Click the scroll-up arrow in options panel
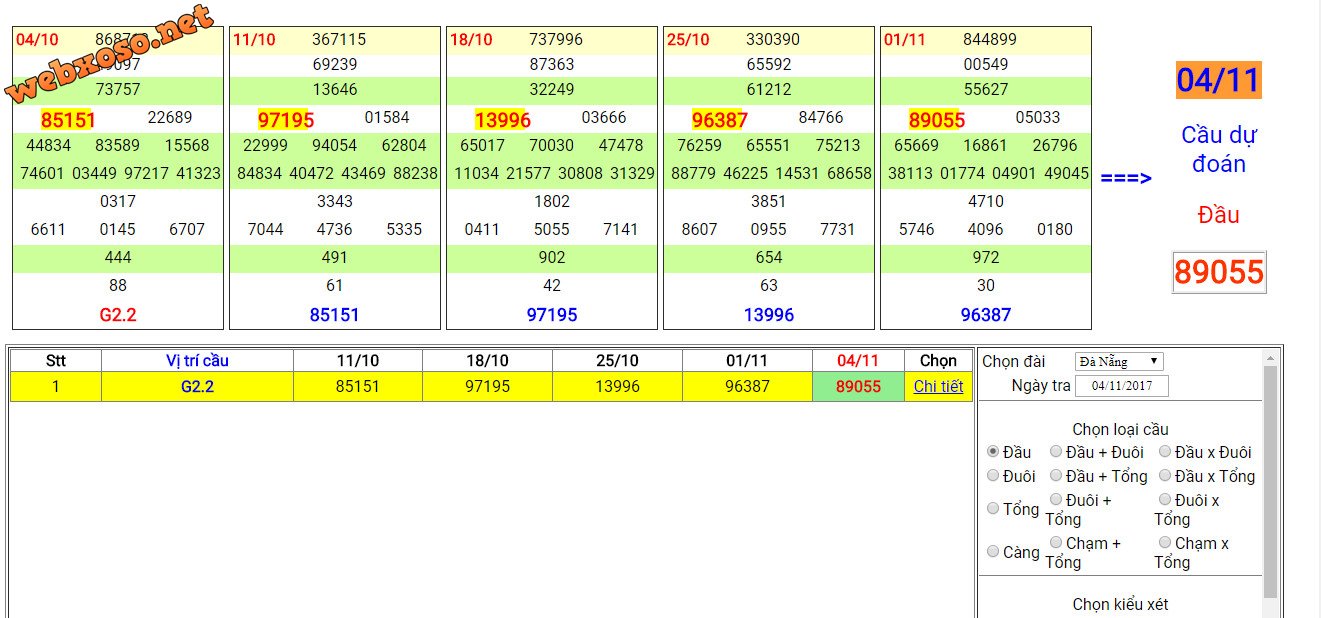The width and height of the screenshot is (1321, 618). point(1270,357)
